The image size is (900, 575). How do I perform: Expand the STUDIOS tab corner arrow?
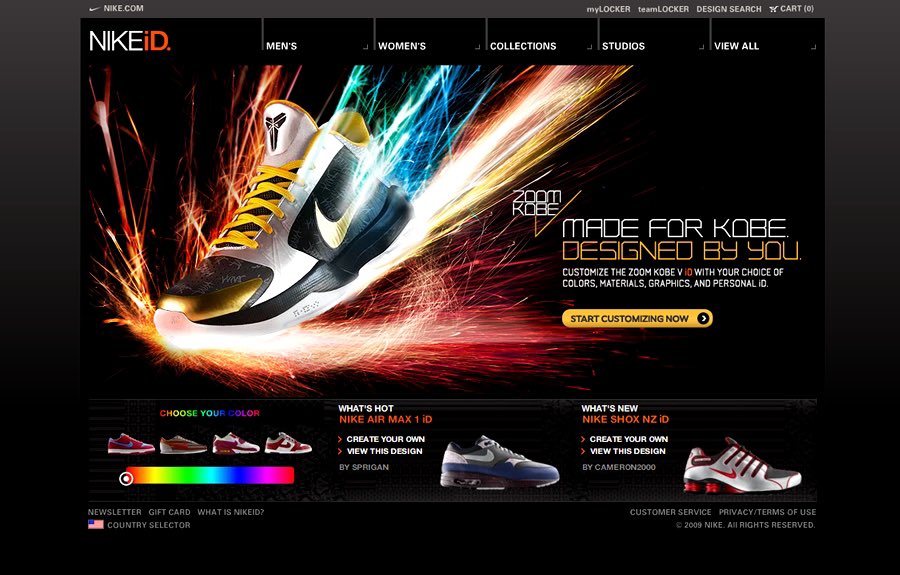[701, 47]
